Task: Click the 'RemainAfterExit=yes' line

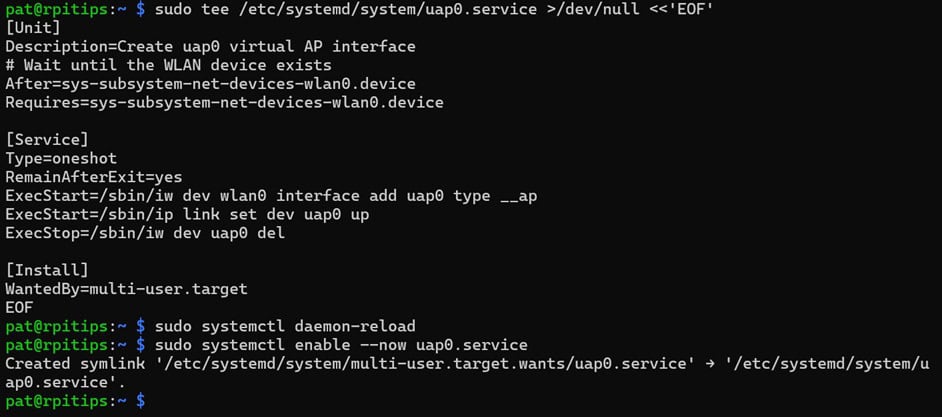Action: tap(94, 177)
